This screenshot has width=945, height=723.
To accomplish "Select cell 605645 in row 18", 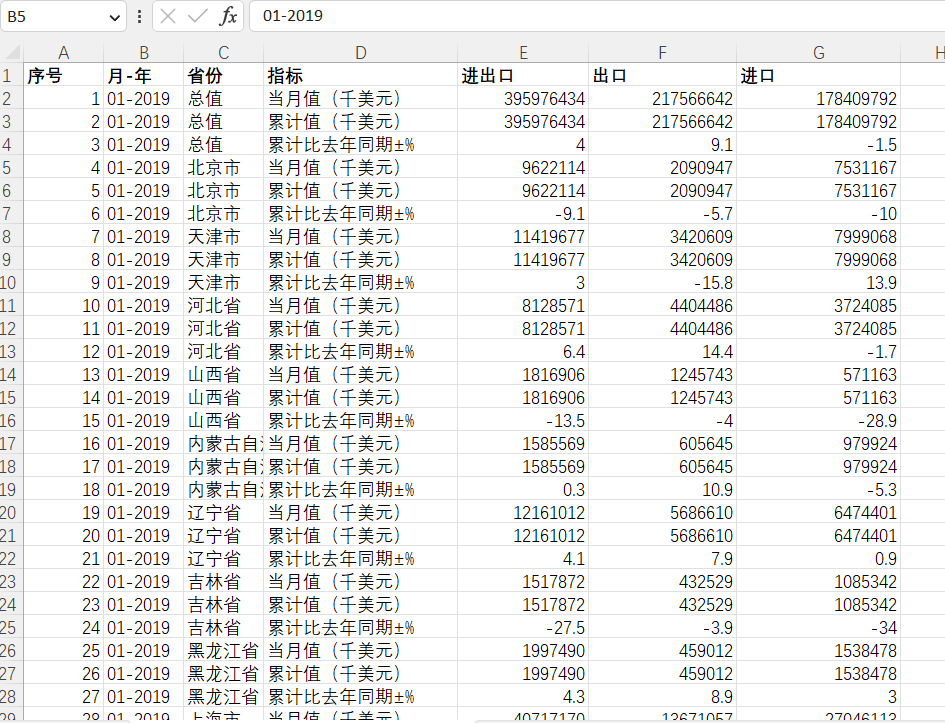I will tap(662, 467).
